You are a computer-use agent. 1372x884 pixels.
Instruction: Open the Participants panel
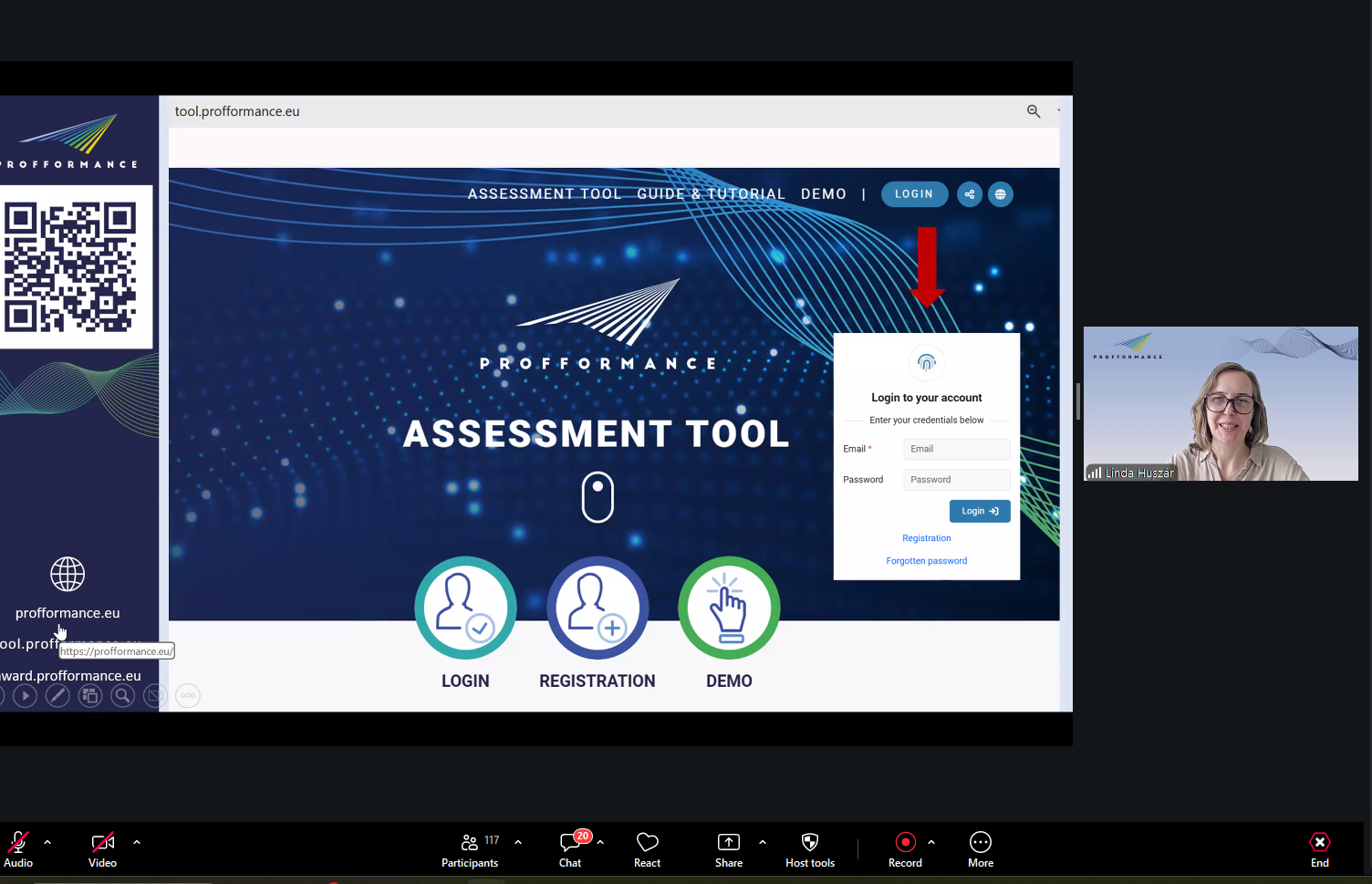tap(470, 849)
